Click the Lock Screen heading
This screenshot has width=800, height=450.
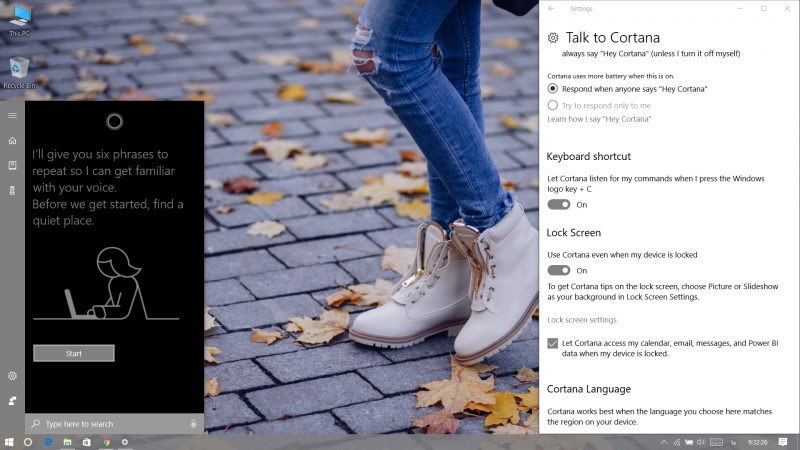point(573,233)
